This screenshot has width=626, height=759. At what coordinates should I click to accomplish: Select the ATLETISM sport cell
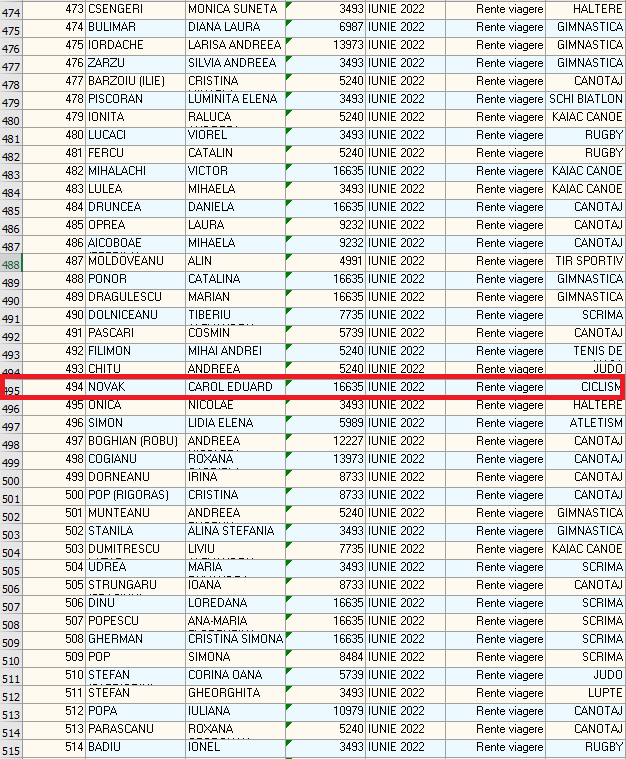coord(584,423)
